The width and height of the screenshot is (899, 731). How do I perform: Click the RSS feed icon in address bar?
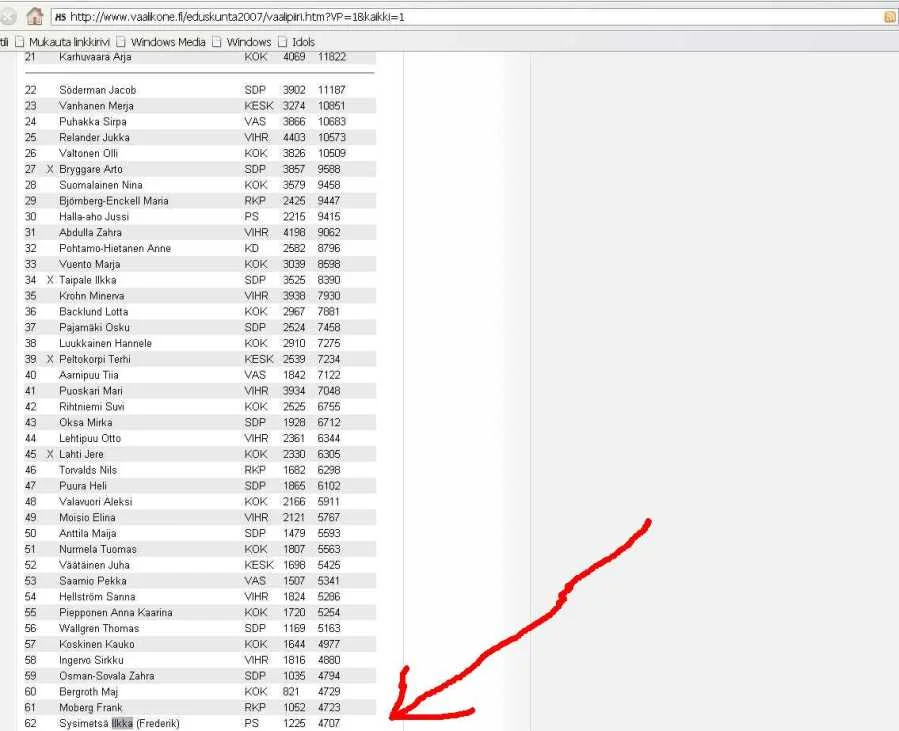pyautogui.click(x=890, y=17)
